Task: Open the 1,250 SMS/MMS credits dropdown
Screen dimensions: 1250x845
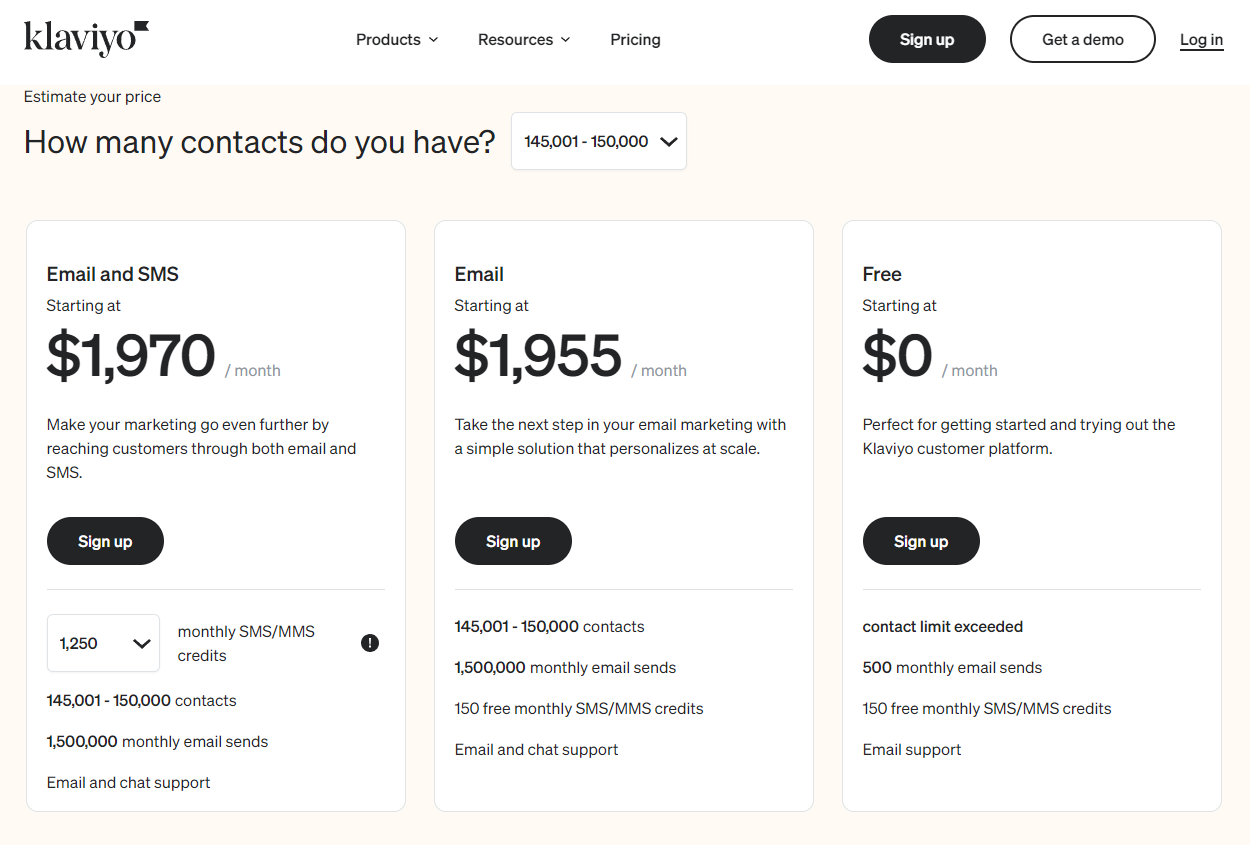Action: point(103,643)
